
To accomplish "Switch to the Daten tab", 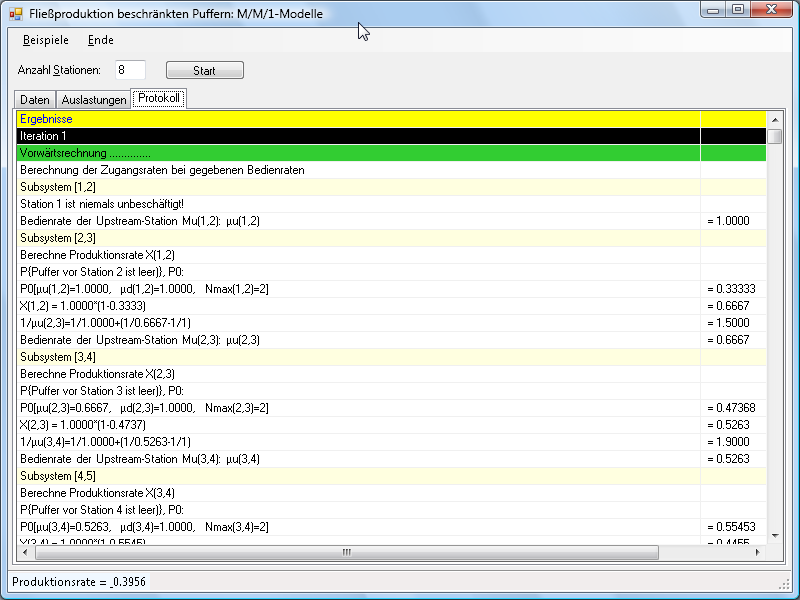I will [x=35, y=100].
